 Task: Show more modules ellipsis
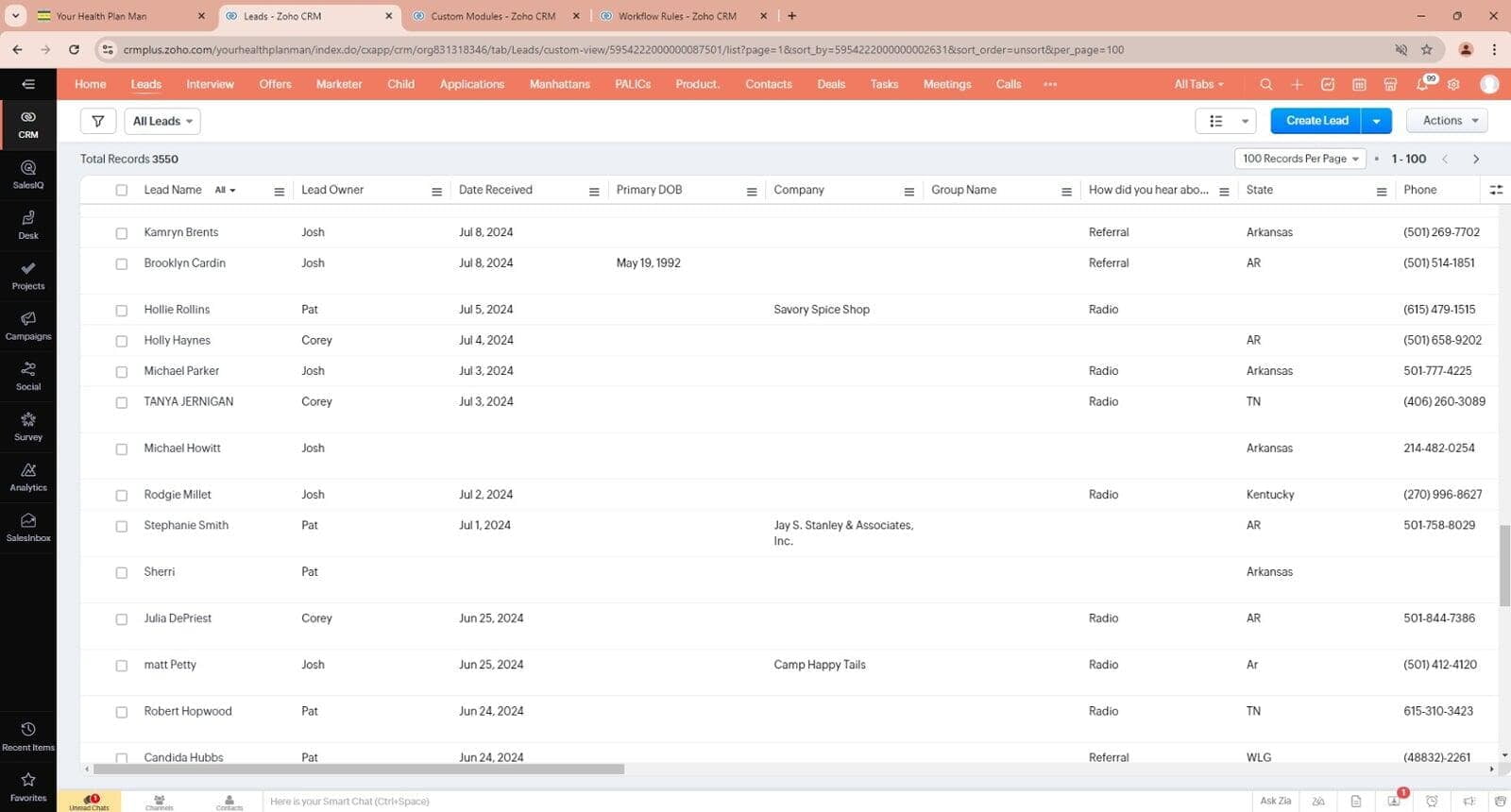1050,84
